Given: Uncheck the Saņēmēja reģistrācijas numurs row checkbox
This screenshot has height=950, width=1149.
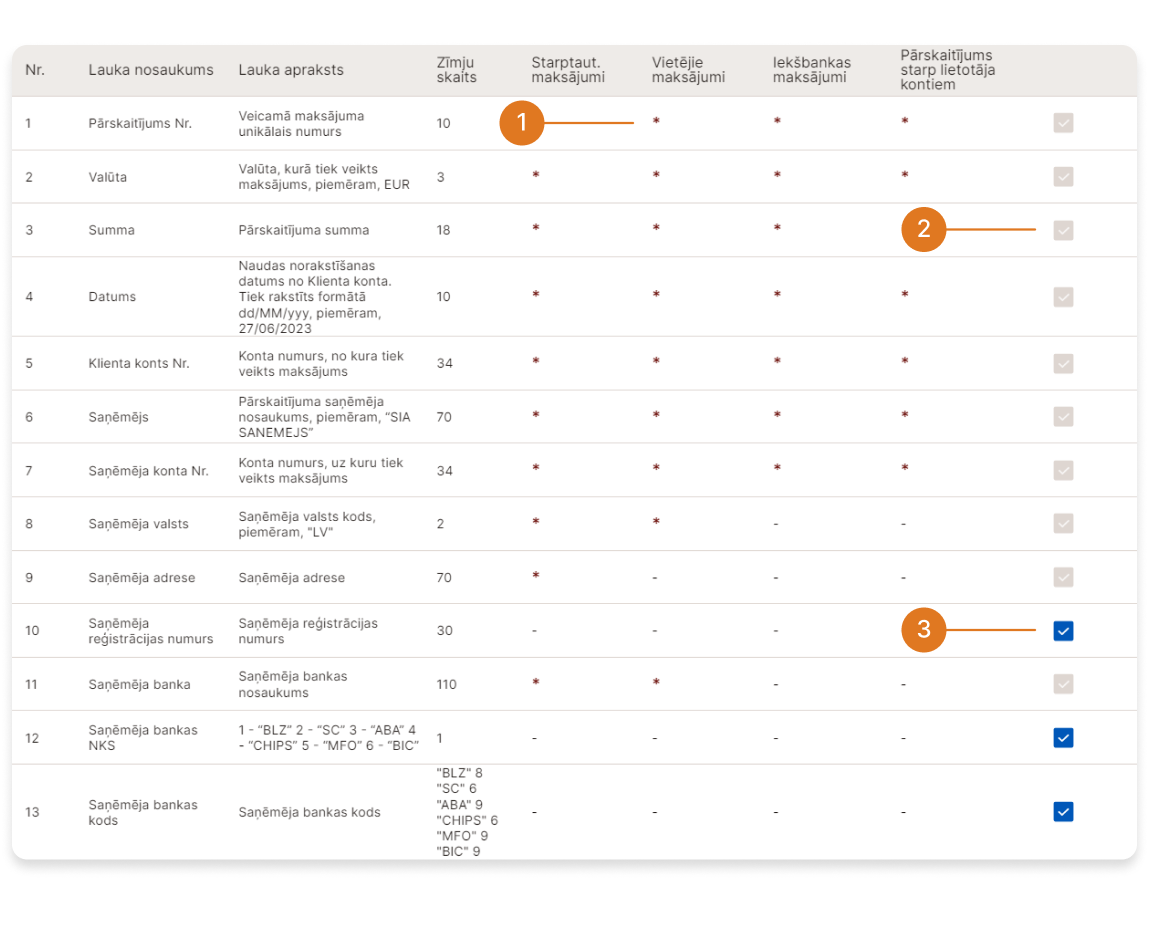Looking at the screenshot, I should [x=1063, y=631].
